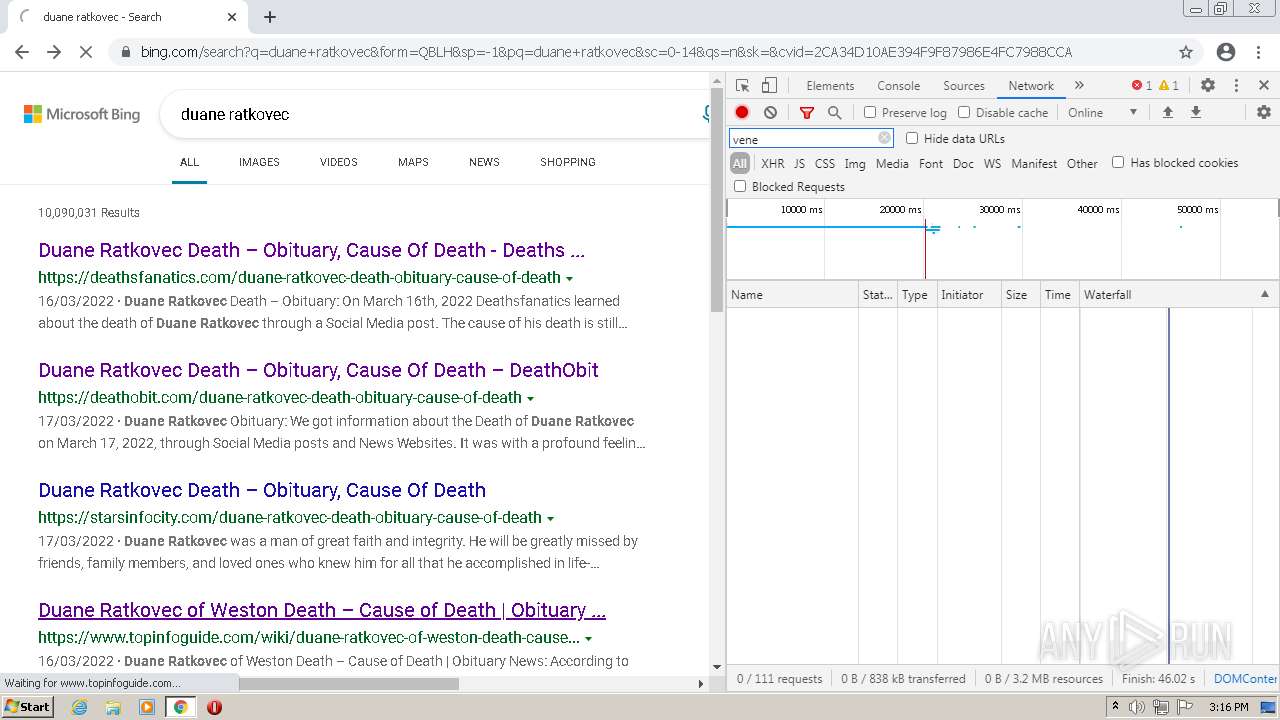The height and width of the screenshot is (720, 1280).
Task: Enable Preserve log checkbox
Action: pyautogui.click(x=870, y=113)
